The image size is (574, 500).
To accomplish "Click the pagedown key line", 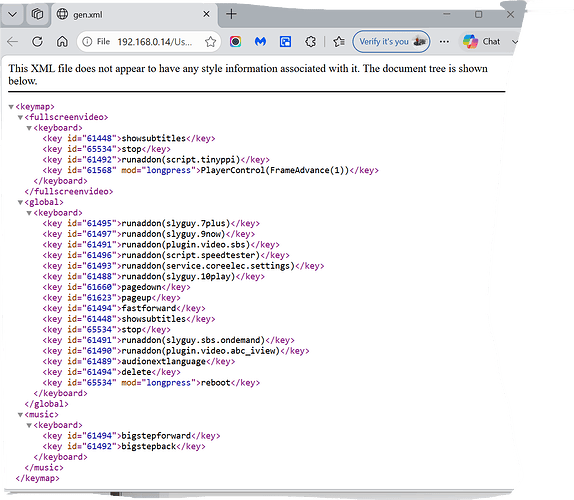I will tap(116, 287).
